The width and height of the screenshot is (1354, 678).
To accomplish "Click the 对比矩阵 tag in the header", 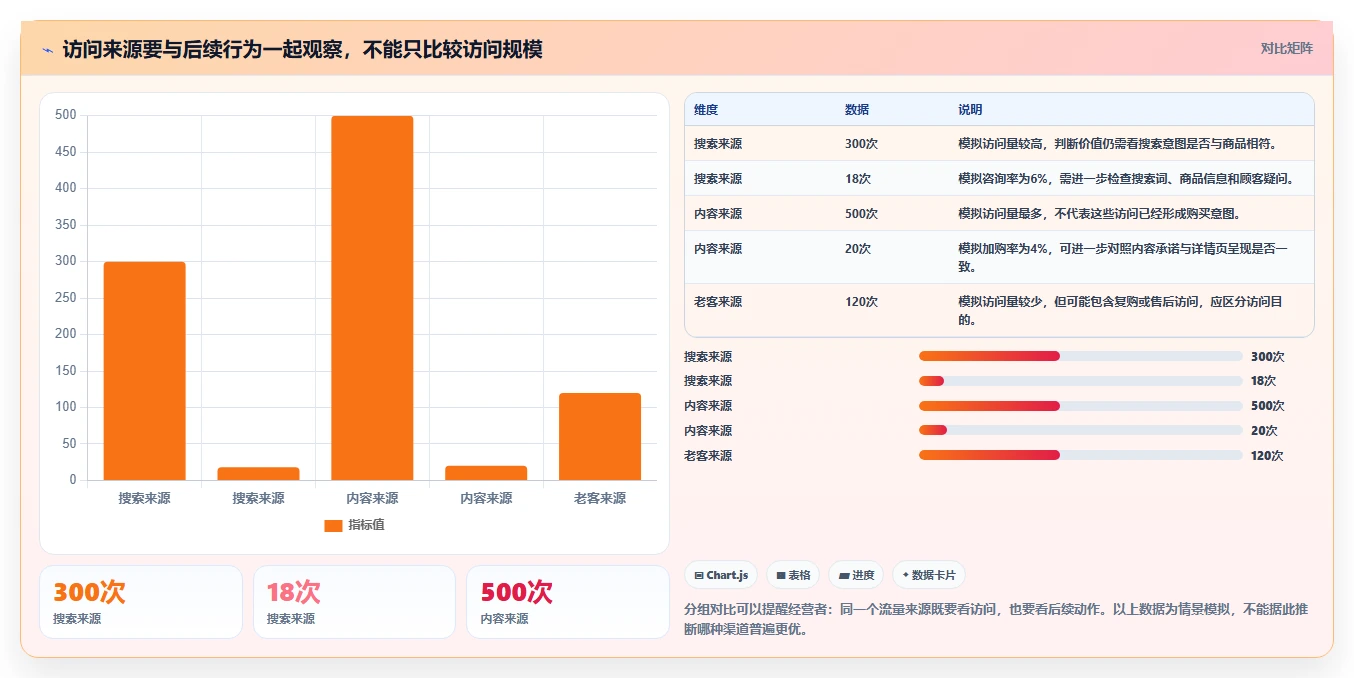I will coord(1287,48).
